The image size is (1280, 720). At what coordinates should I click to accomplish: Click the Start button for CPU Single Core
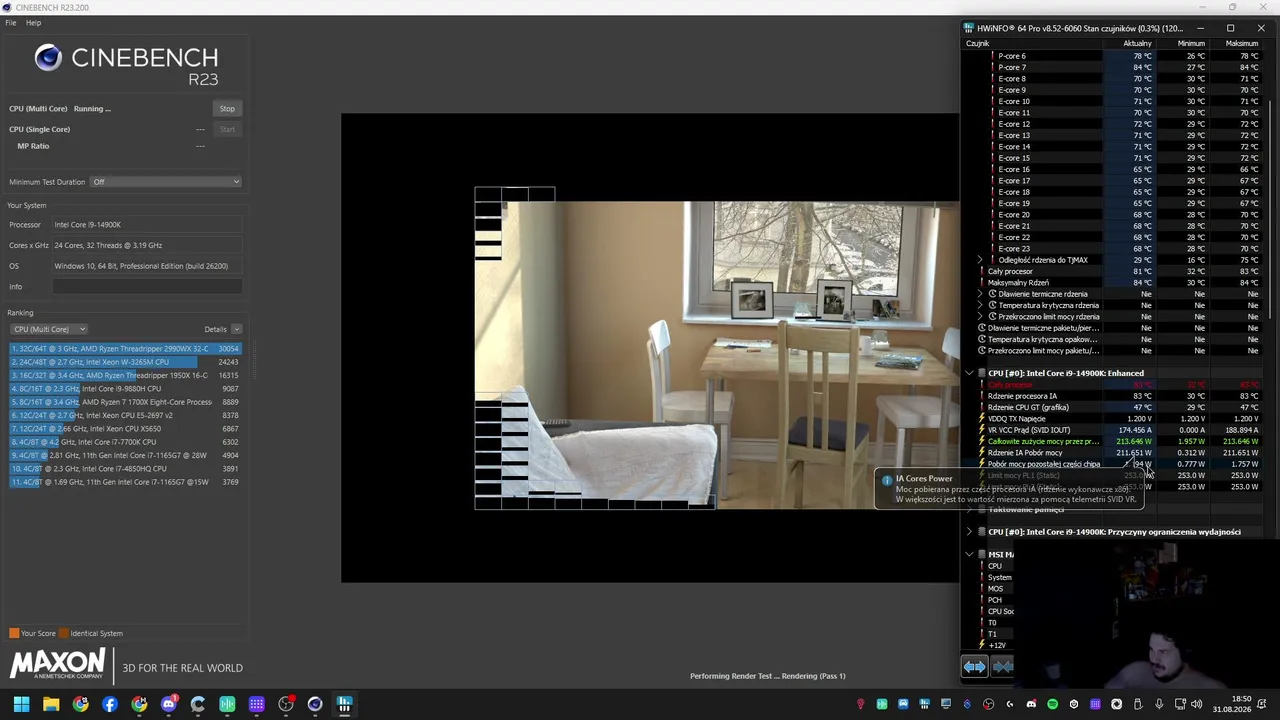click(x=227, y=129)
